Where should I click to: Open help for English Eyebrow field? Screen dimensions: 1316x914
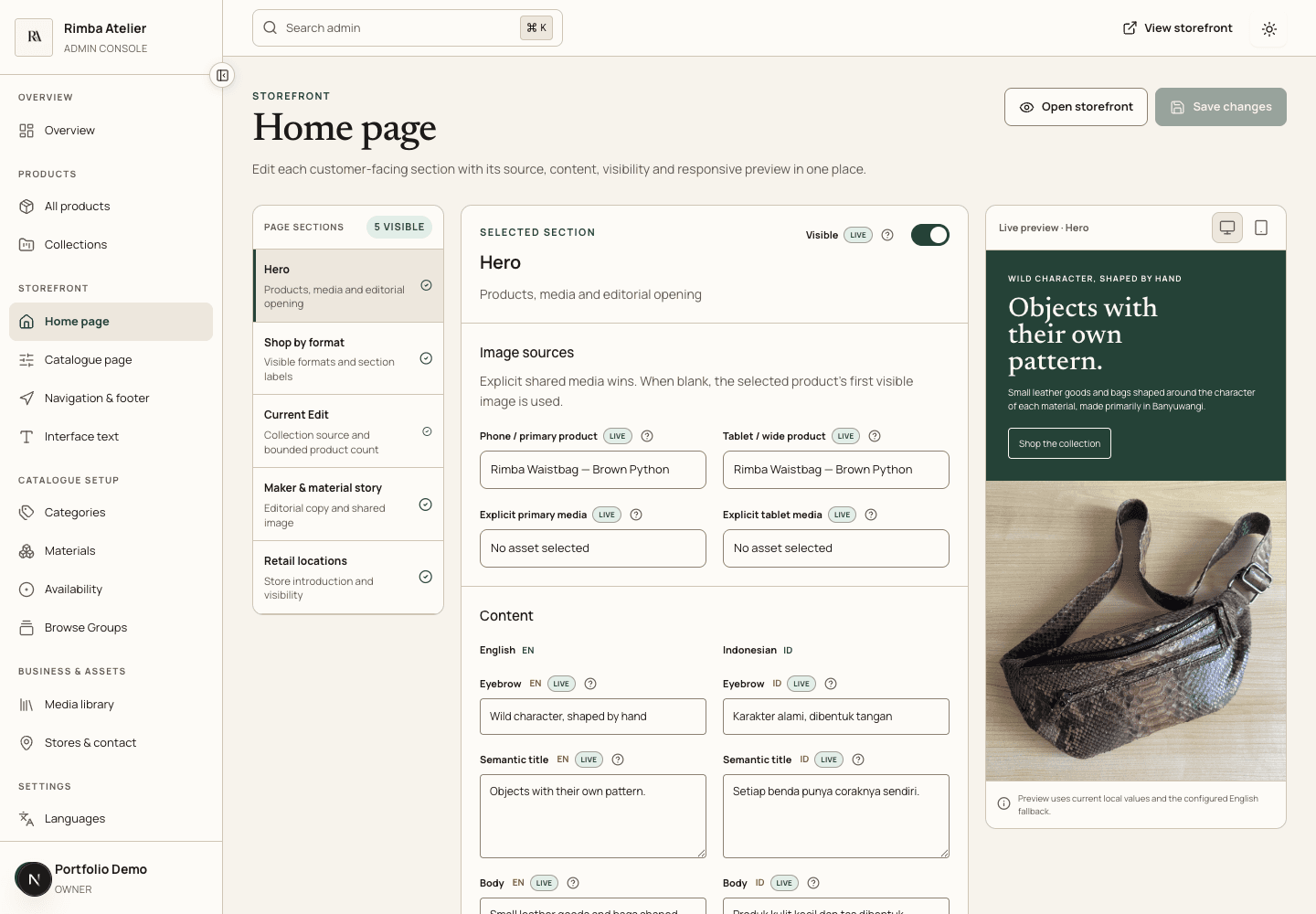click(590, 684)
